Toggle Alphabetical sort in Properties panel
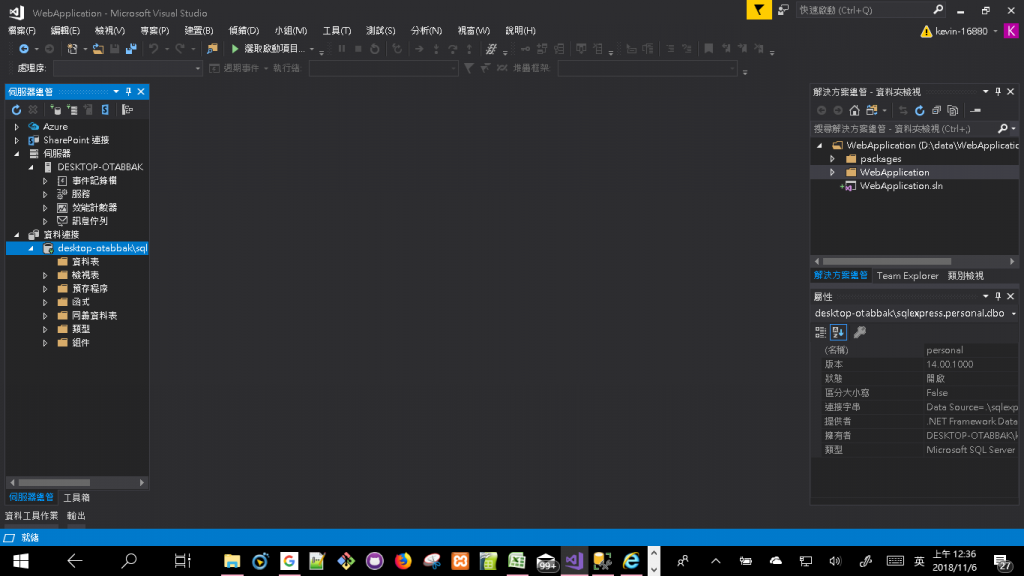The height and width of the screenshot is (576, 1024). 839,332
